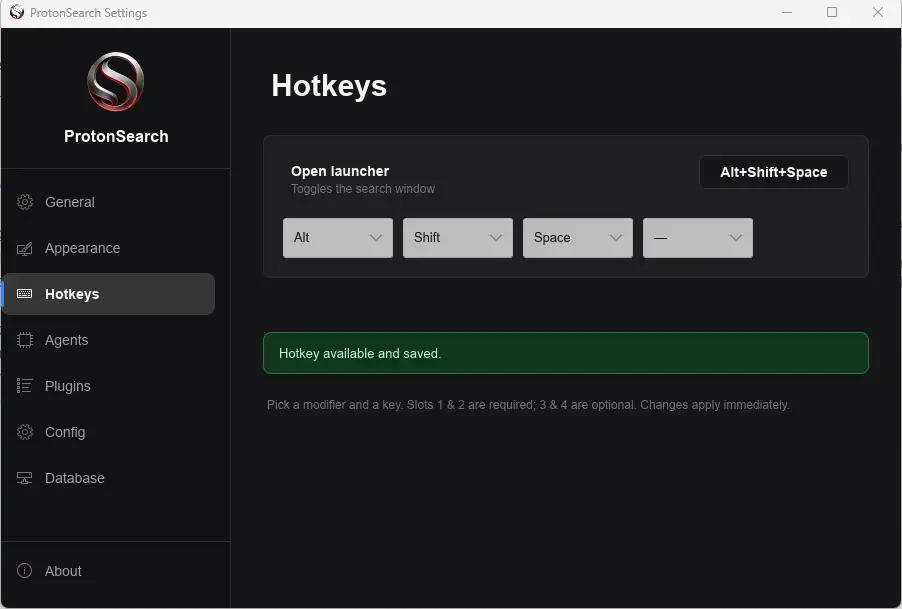
Task: Click the Hotkeys keyboard icon
Action: (x=25, y=294)
